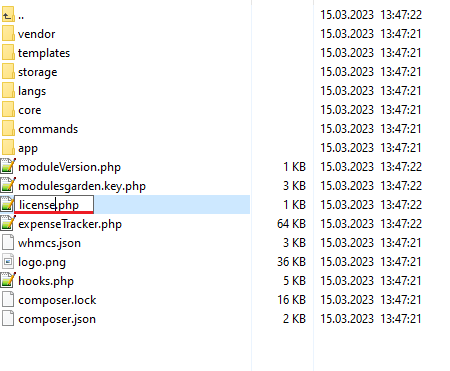Select the 'hooks.php' file name
Image resolution: width=450 pixels, height=371 pixels.
[x=46, y=281]
